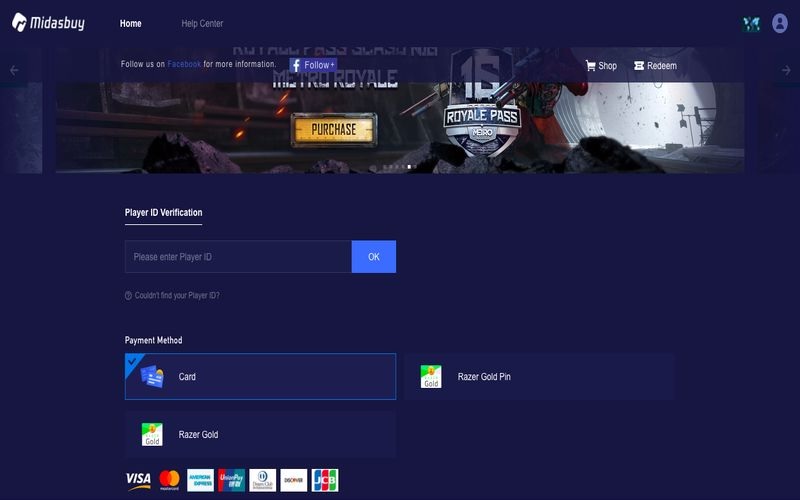This screenshot has width=800, height=500.
Task: Click the American Express logo
Action: click(x=201, y=480)
